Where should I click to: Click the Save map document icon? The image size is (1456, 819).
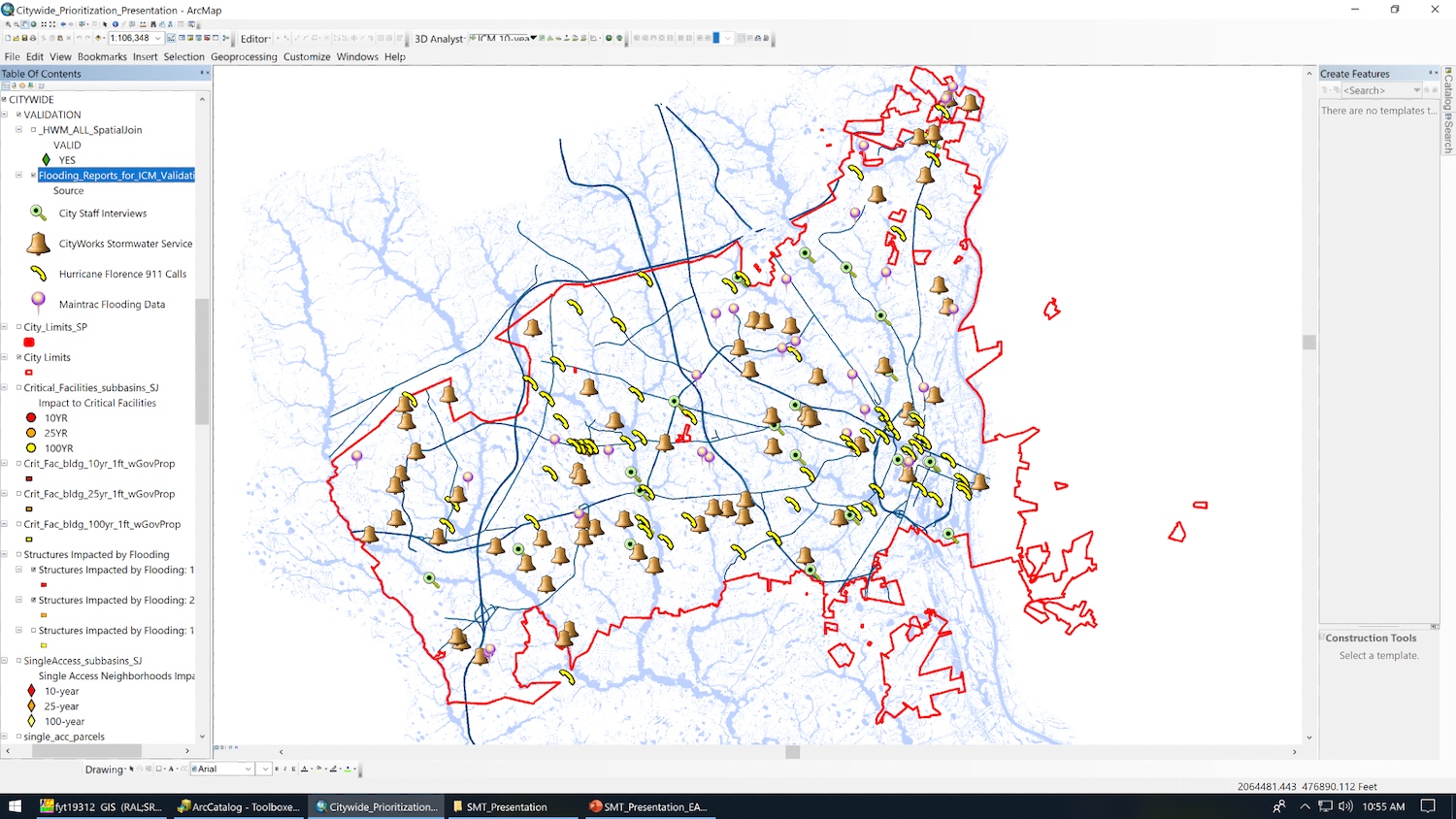[x=25, y=39]
